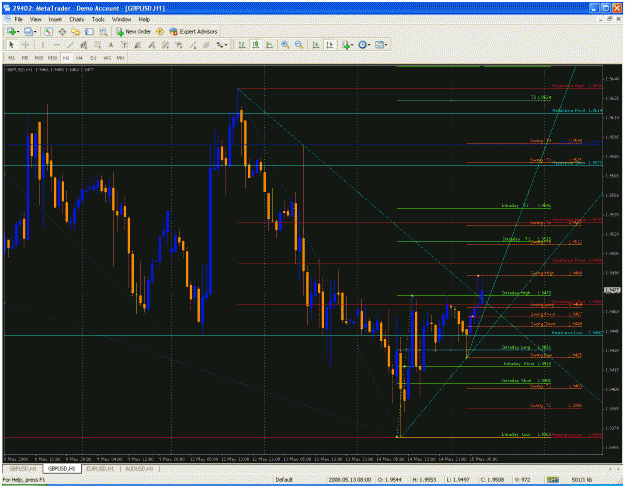Image resolution: width=625 pixels, height=486 pixels.
Task: Select the trendline drawing tool
Action: point(70,45)
